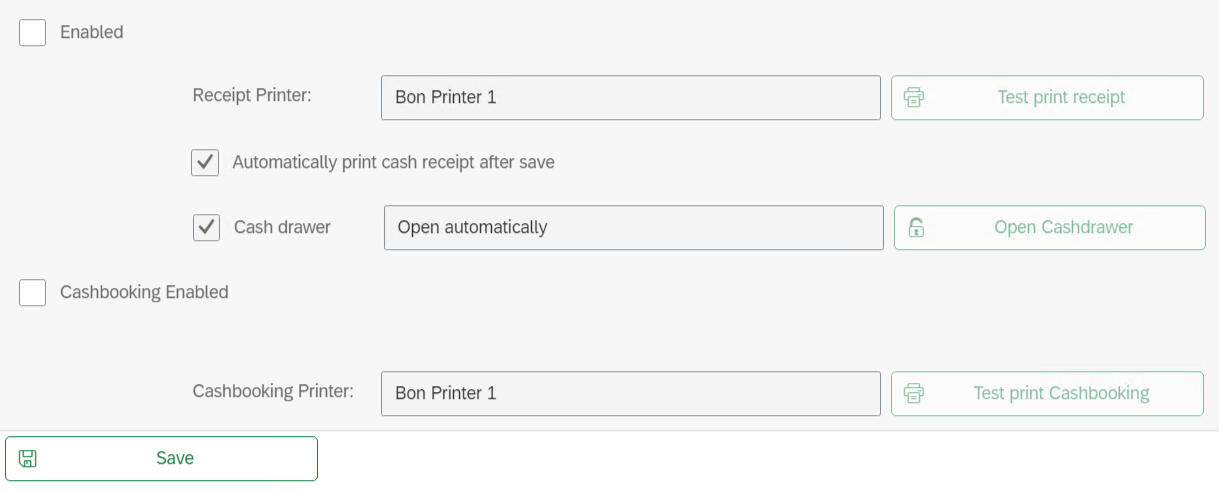Uncheck automatic cash receipt printing checkbox
The image size is (1219, 491).
tap(205, 162)
